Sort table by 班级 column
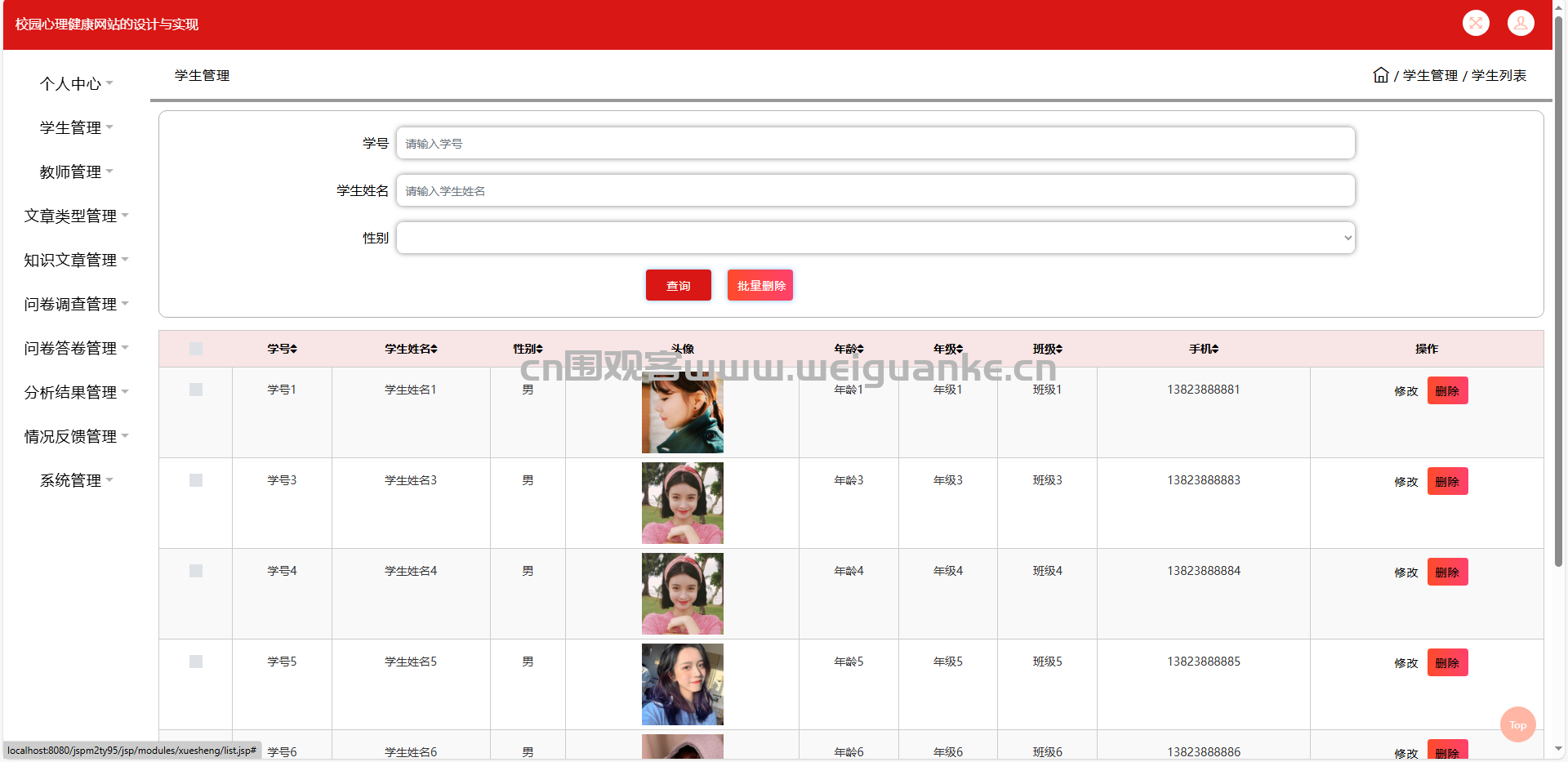The image size is (1568, 762). pyautogui.click(x=1048, y=349)
